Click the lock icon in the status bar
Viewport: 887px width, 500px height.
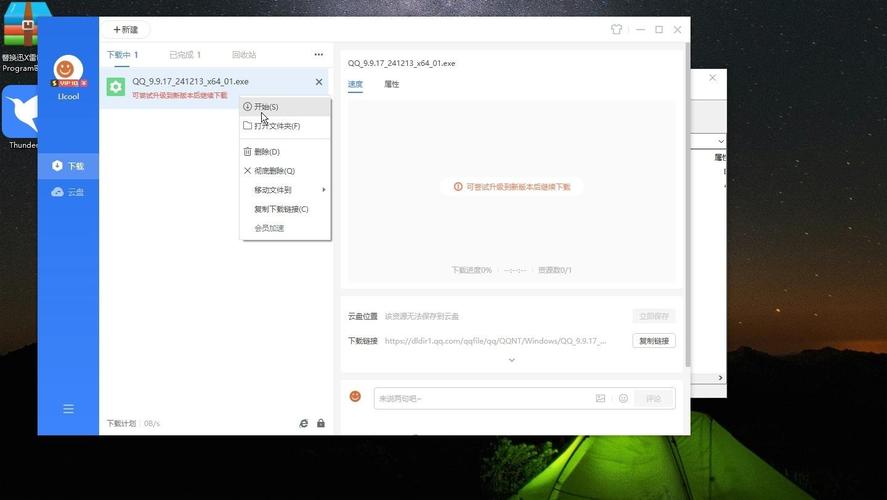(x=321, y=424)
